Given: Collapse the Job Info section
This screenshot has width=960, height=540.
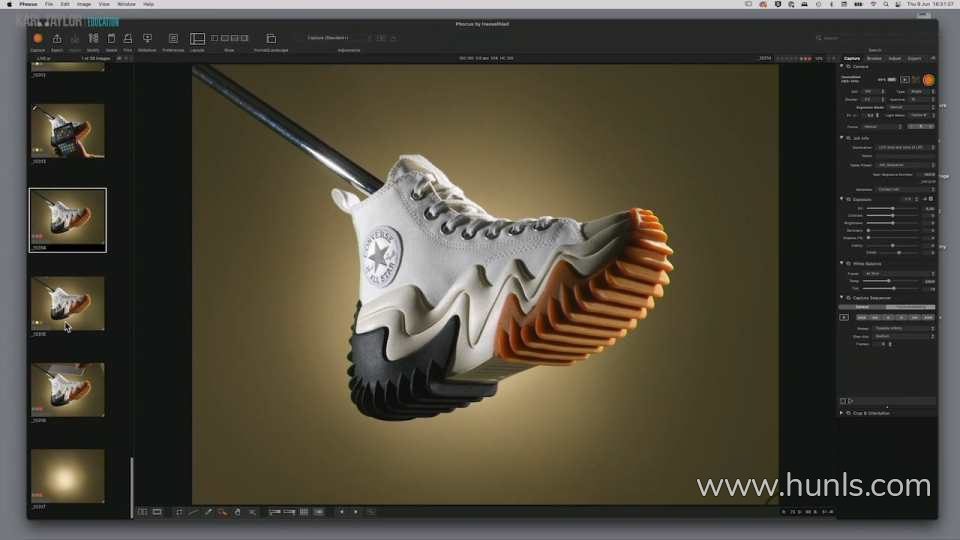Looking at the screenshot, I should tap(841, 138).
